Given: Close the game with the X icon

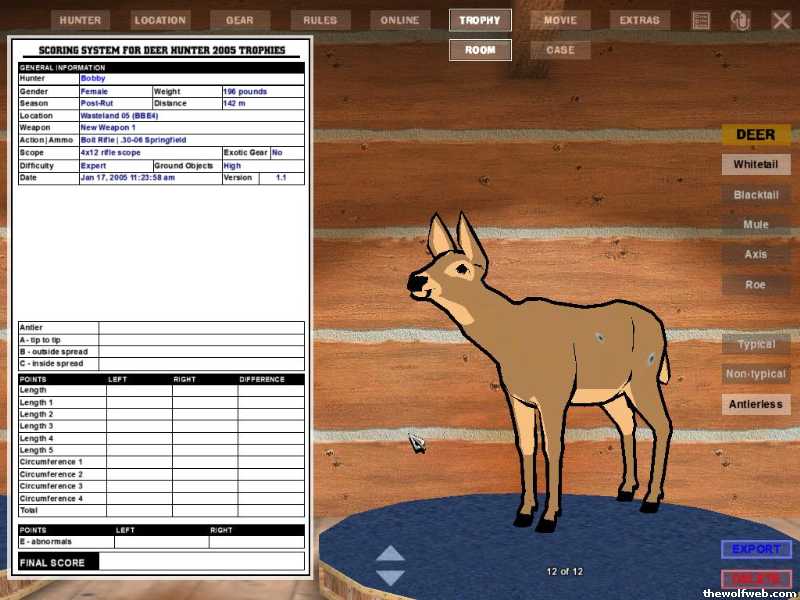Looking at the screenshot, I should (781, 20).
